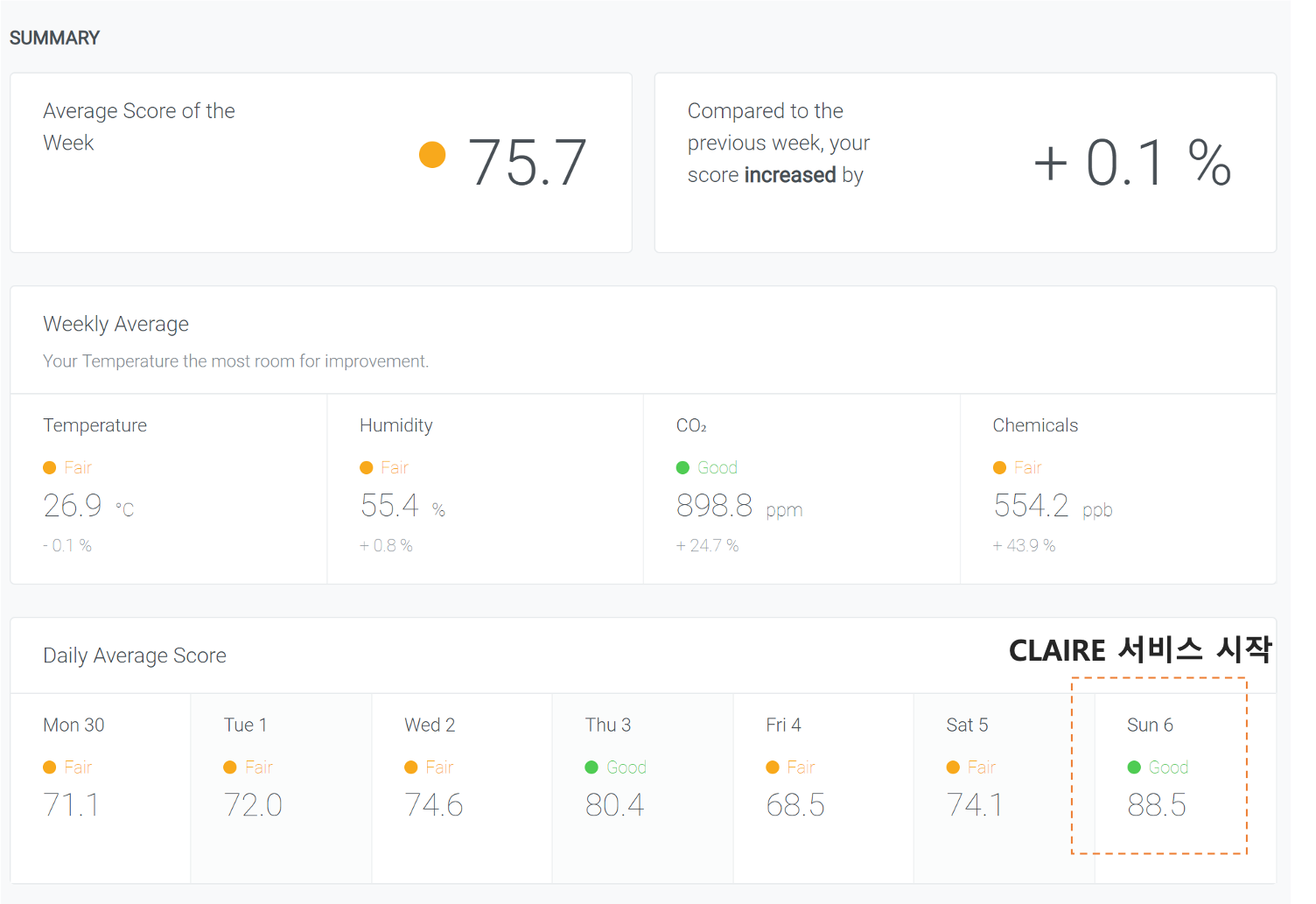Click the Average Score of the Week card
The width and height of the screenshot is (1316, 904).
click(x=320, y=163)
